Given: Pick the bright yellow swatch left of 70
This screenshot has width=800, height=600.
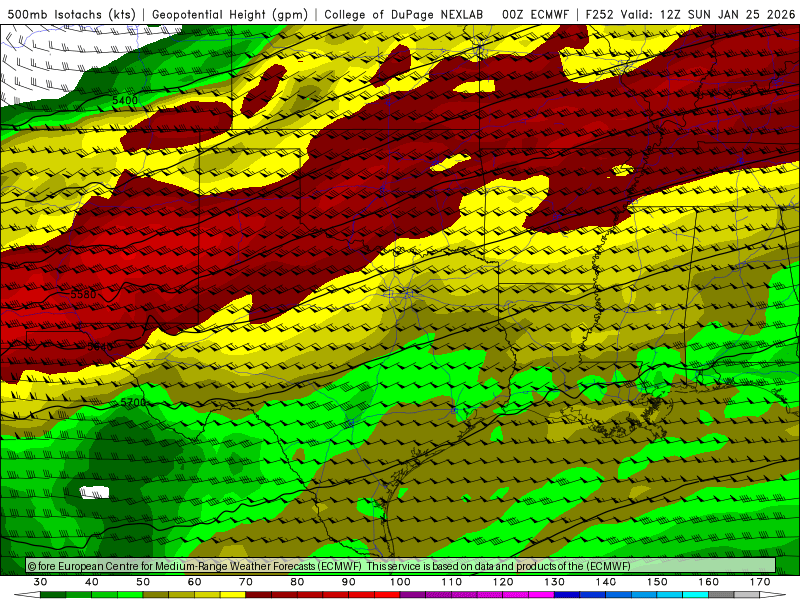Looking at the screenshot, I should point(233,595).
